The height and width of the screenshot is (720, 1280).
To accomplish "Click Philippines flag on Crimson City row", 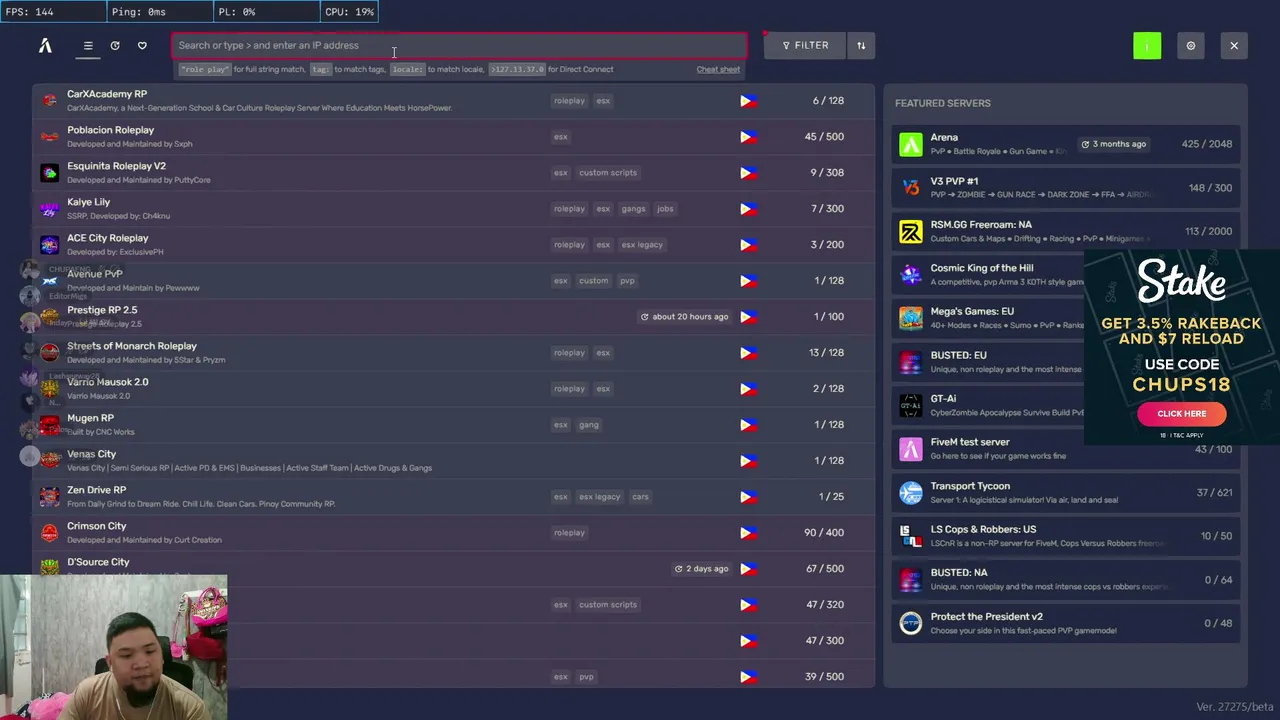I will pyautogui.click(x=748, y=532).
